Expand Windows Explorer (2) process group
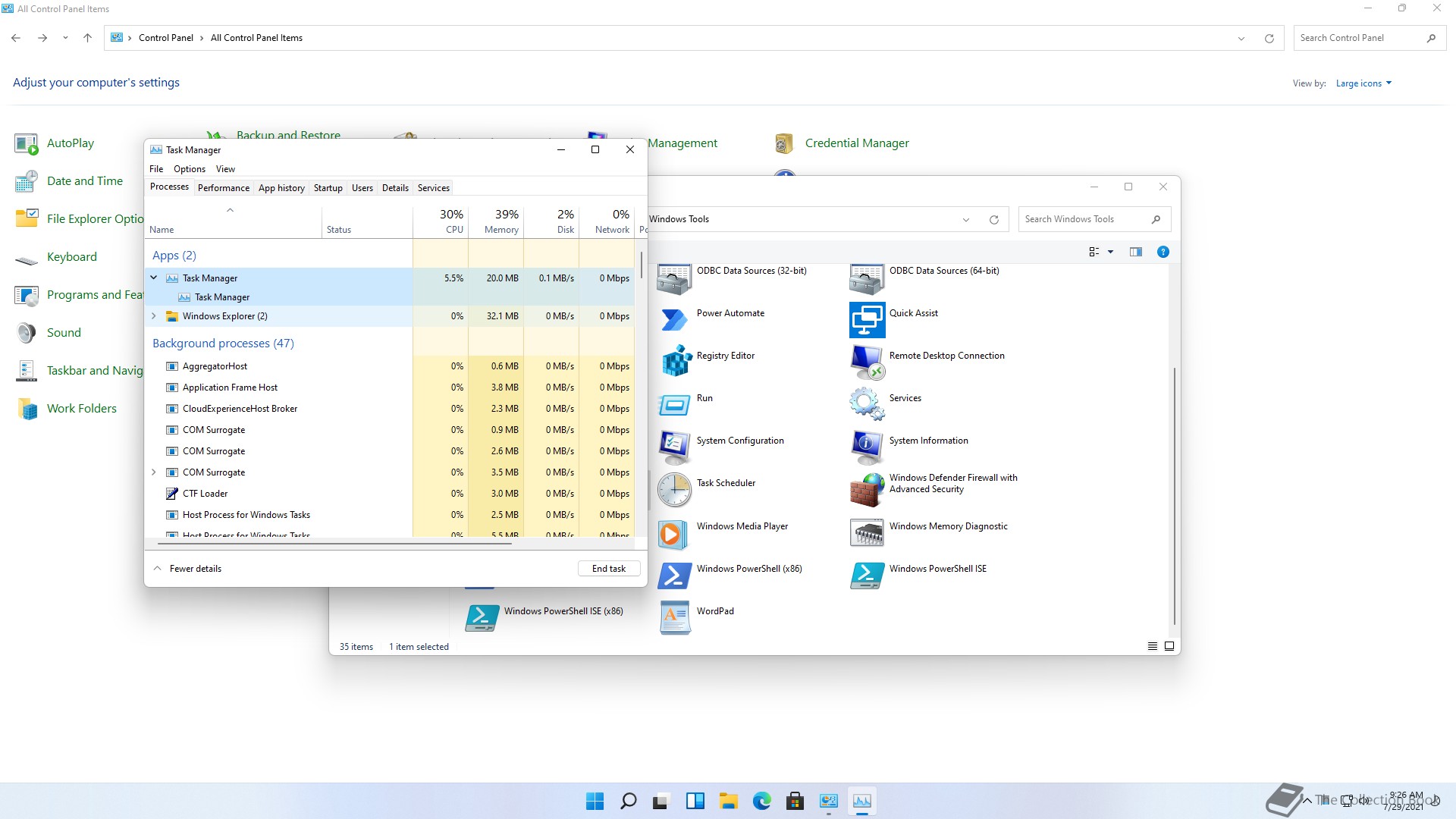 click(154, 315)
